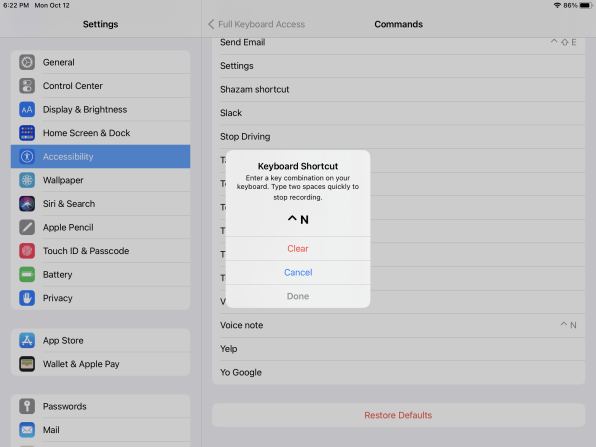Tap the Mon Oct 12 date
Screen dimensions: 596x447
point(52,5)
